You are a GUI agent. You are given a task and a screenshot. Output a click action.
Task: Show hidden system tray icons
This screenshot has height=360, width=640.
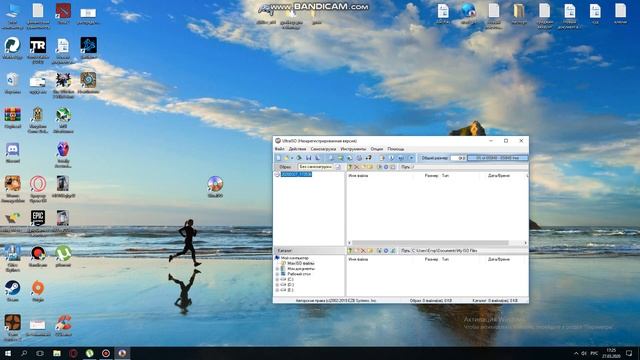(x=576, y=353)
